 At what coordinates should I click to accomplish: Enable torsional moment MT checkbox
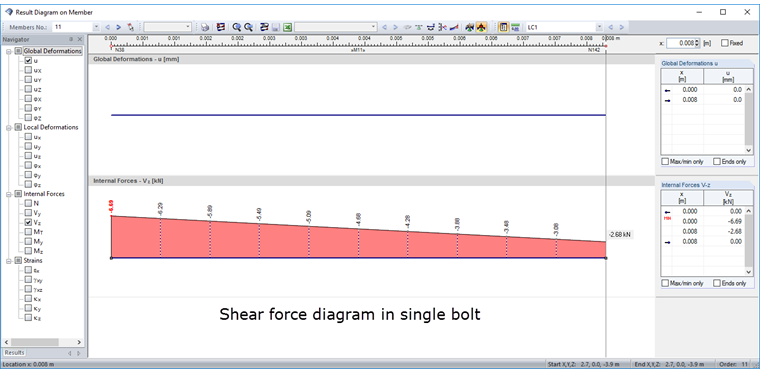coord(28,232)
